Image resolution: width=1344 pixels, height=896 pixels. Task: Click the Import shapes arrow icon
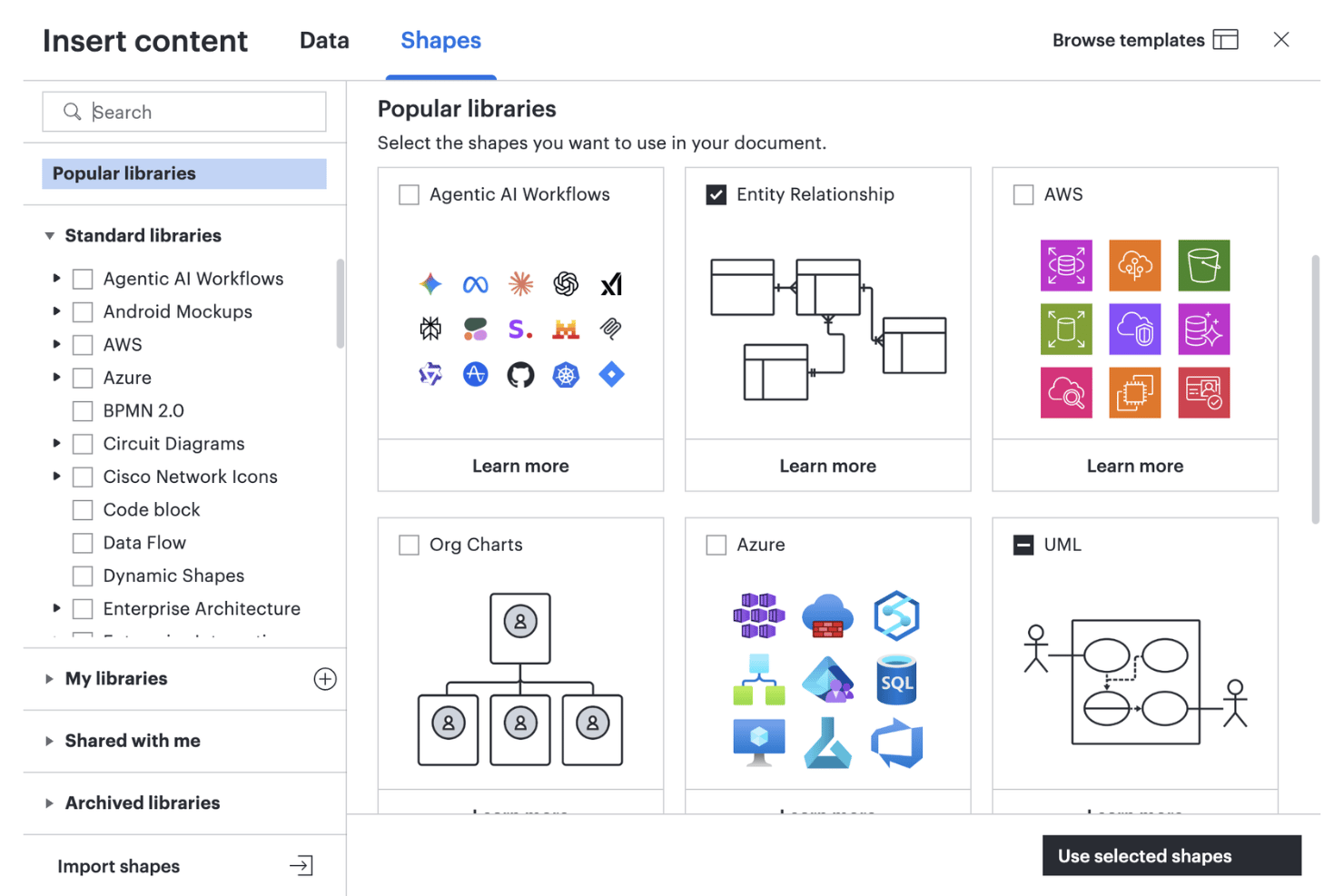click(301, 866)
